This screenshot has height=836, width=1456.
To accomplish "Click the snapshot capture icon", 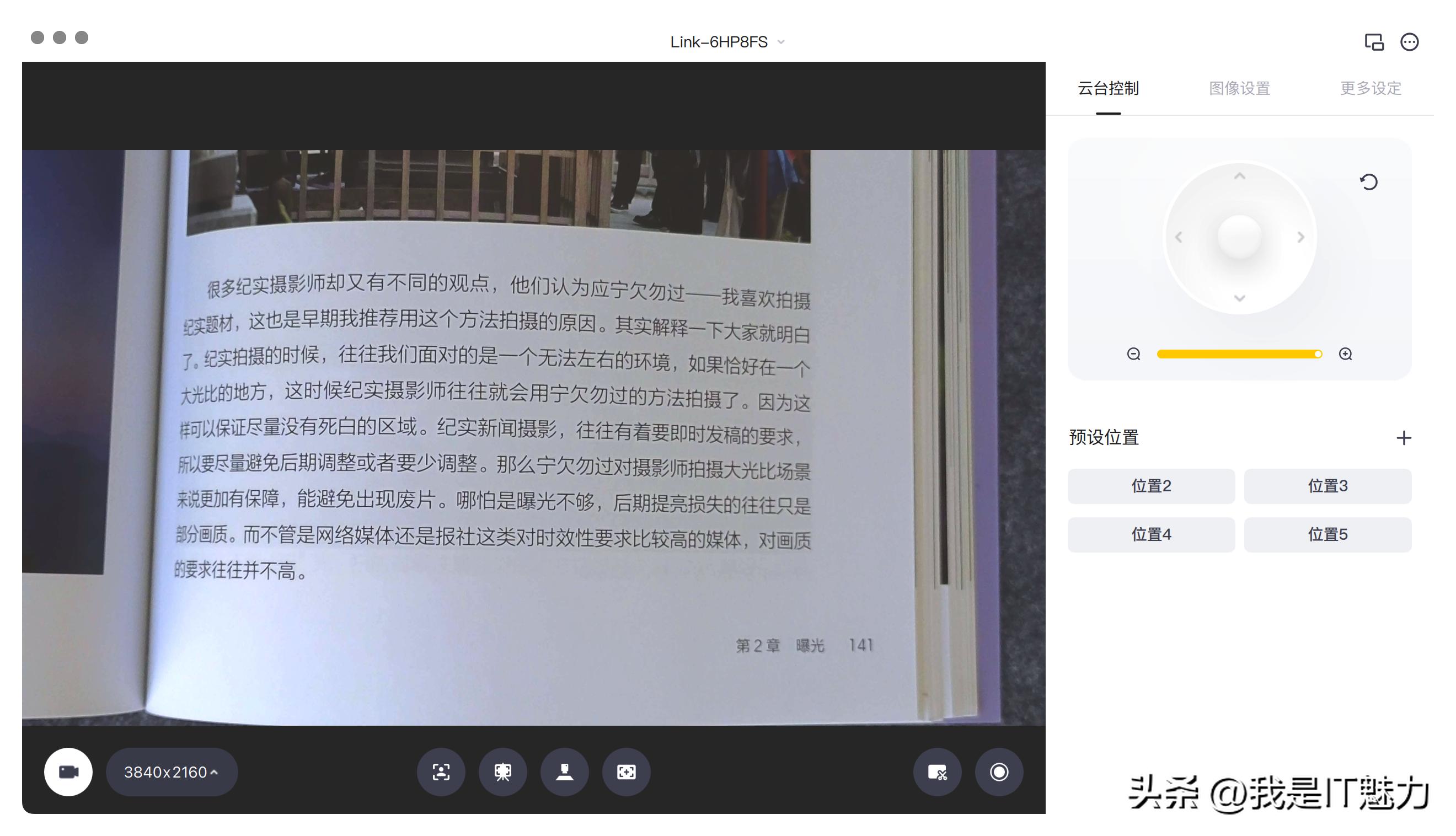I will point(938,772).
